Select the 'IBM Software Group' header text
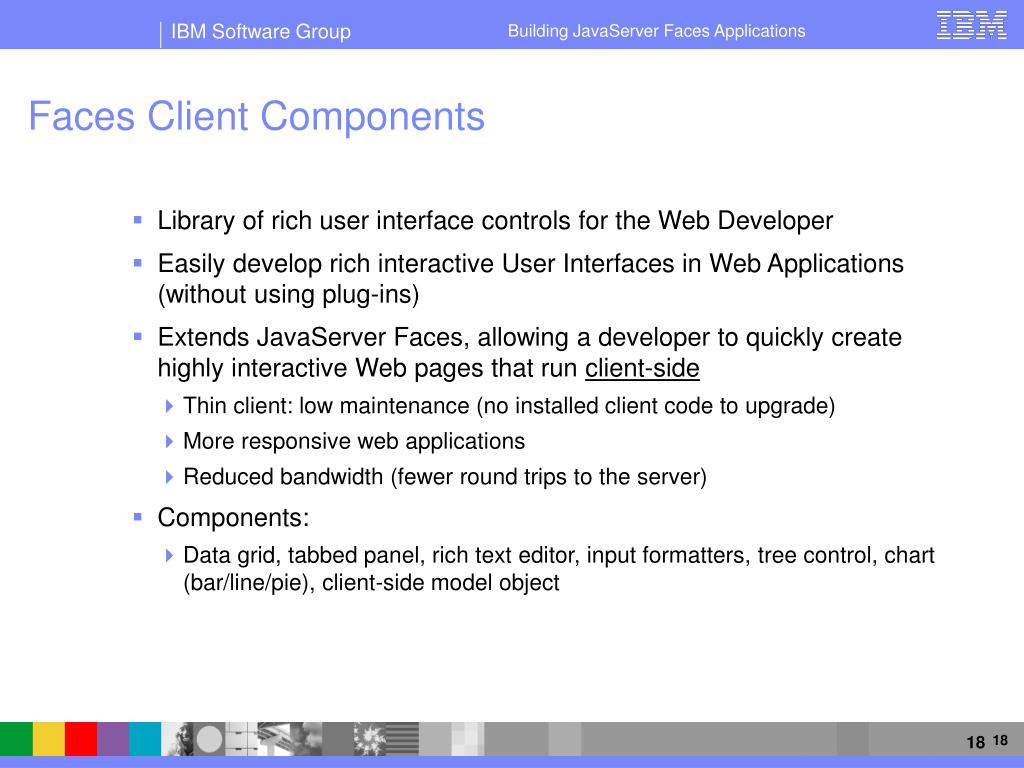The width and height of the screenshot is (1024, 768). [261, 31]
